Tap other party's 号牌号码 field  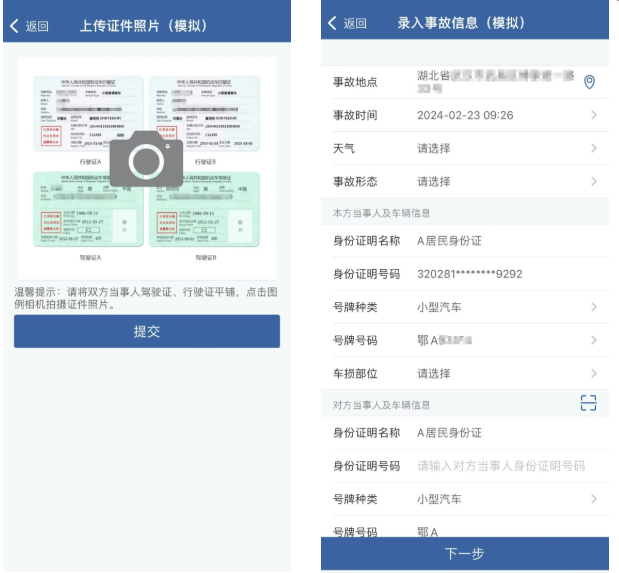500,531
